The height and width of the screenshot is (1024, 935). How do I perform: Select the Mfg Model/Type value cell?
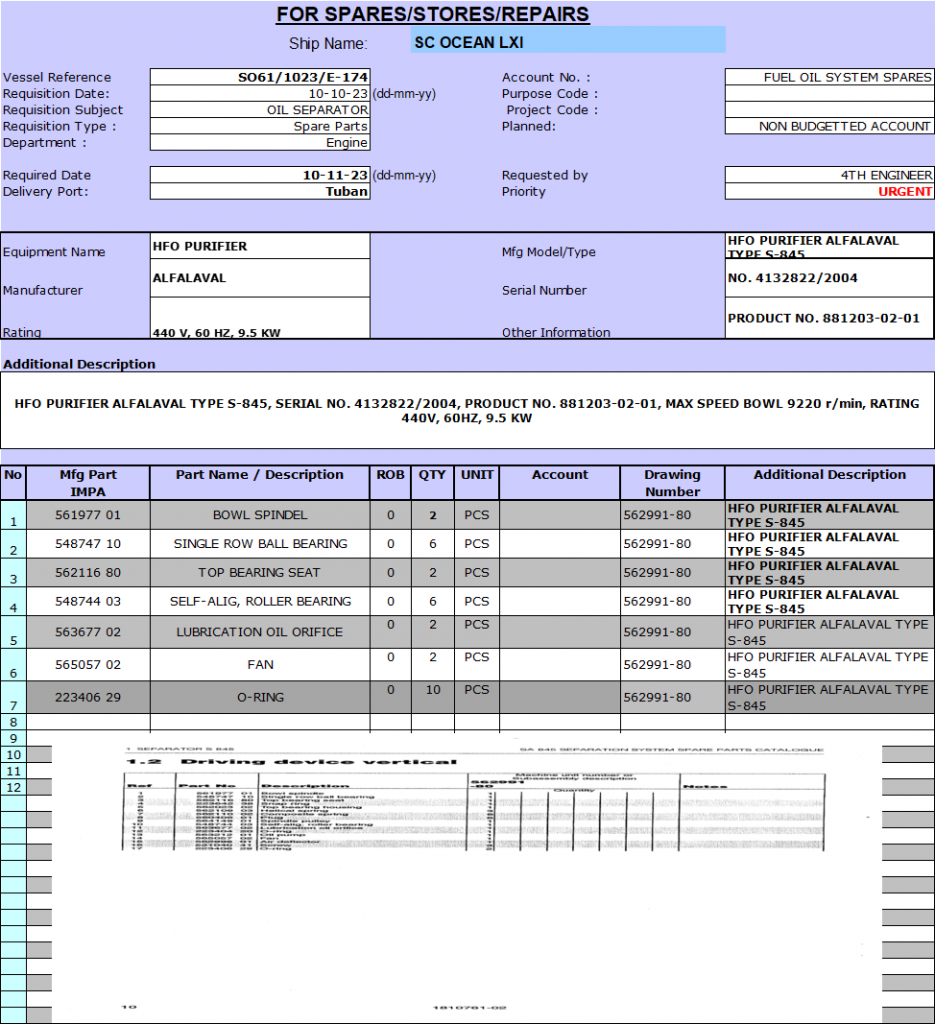point(829,246)
